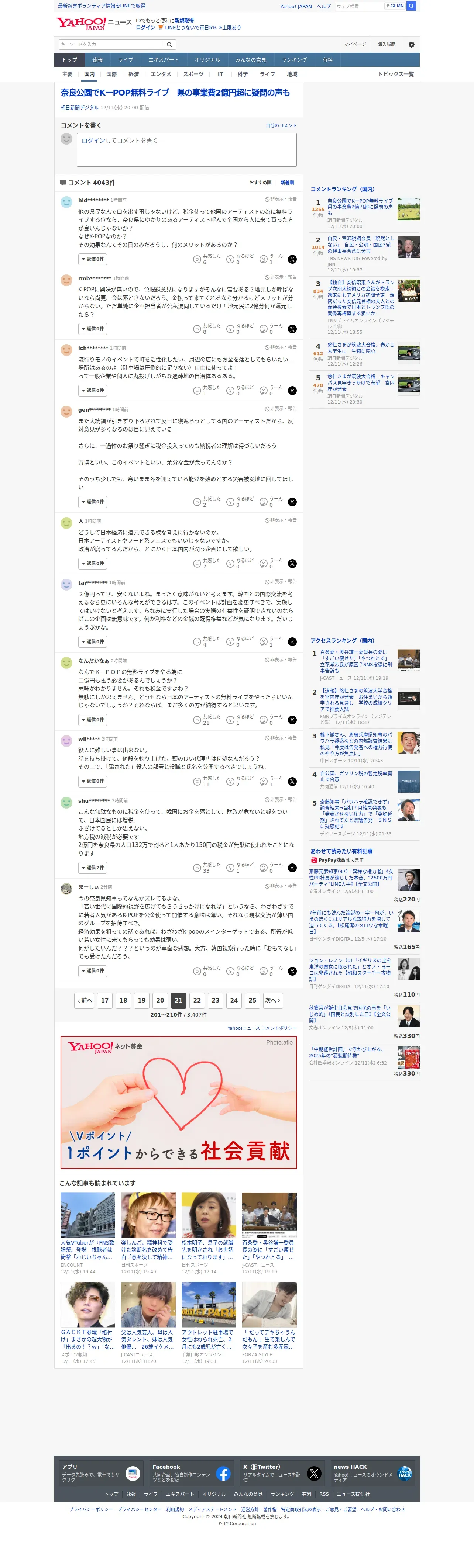The height and width of the screenshot is (1568, 474).
Task: Click 共感した icon on hid******** comment
Action: click(197, 259)
